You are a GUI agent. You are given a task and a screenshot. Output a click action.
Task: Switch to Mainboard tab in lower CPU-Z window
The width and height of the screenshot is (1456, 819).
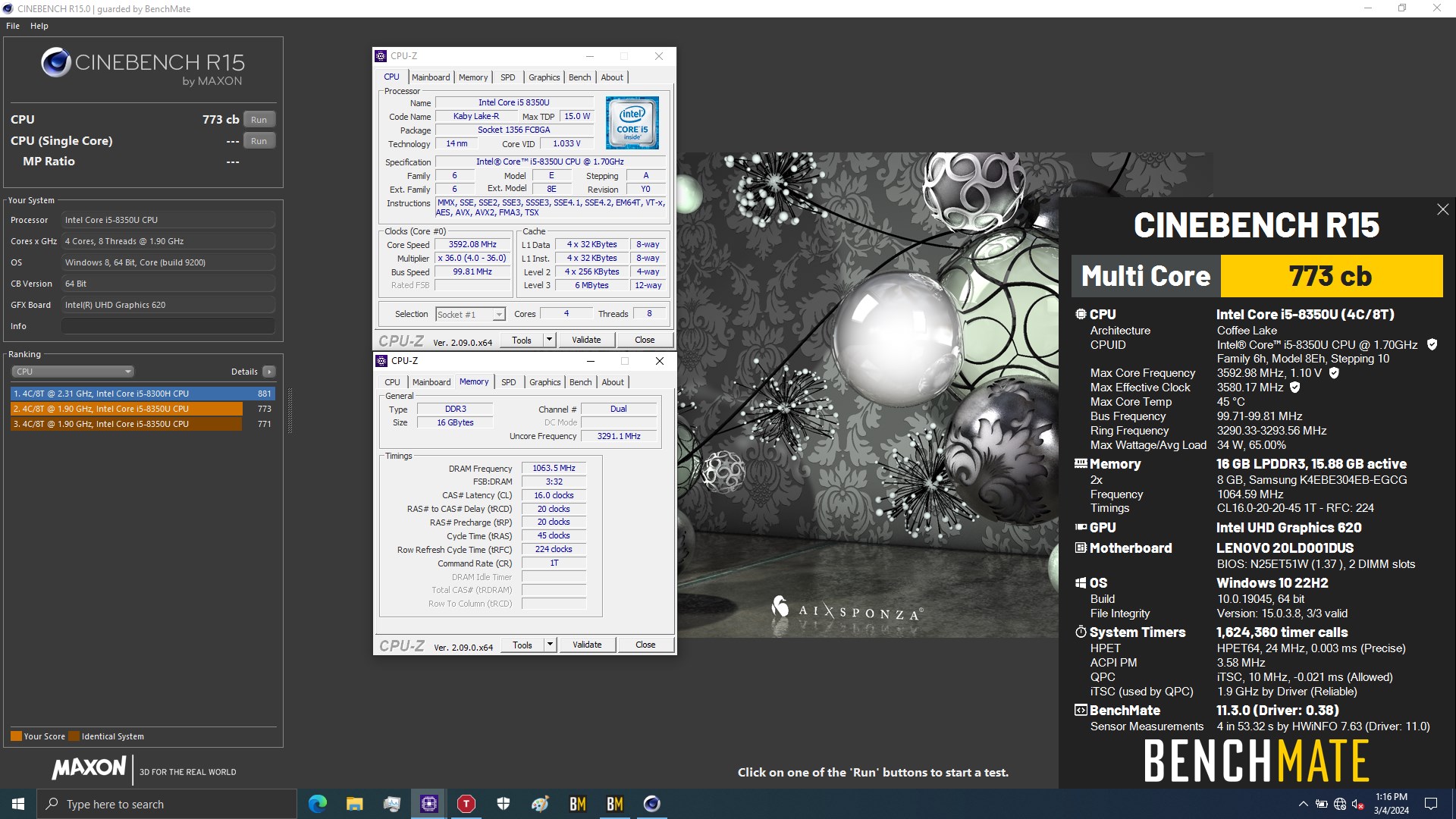[x=431, y=382]
